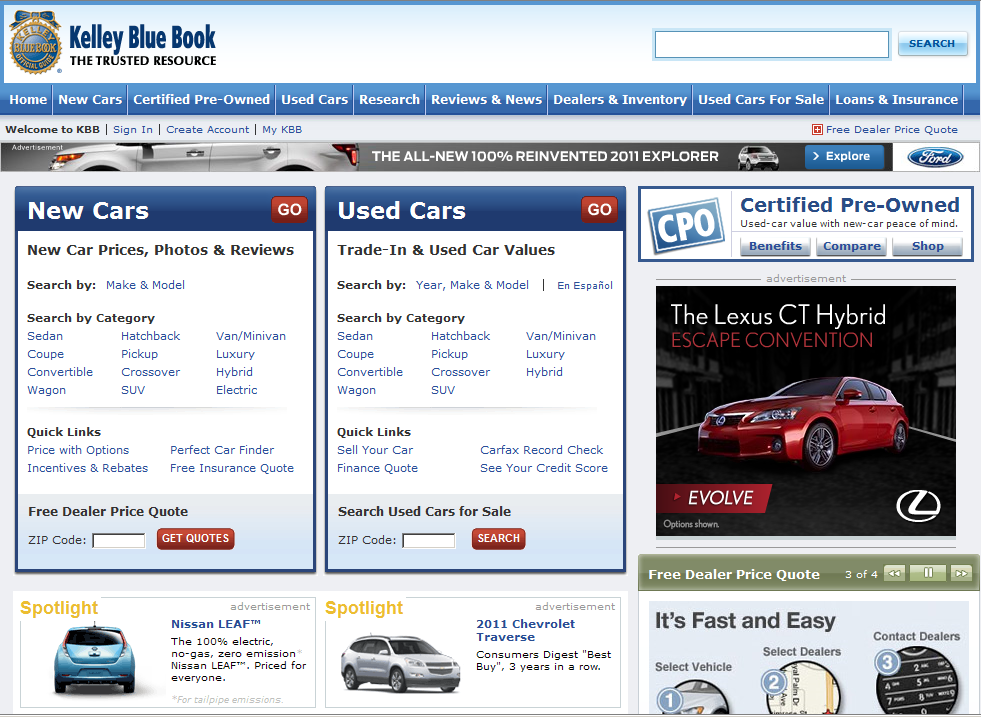
Task: Click the Explore button in Ford banner
Action: (x=844, y=156)
